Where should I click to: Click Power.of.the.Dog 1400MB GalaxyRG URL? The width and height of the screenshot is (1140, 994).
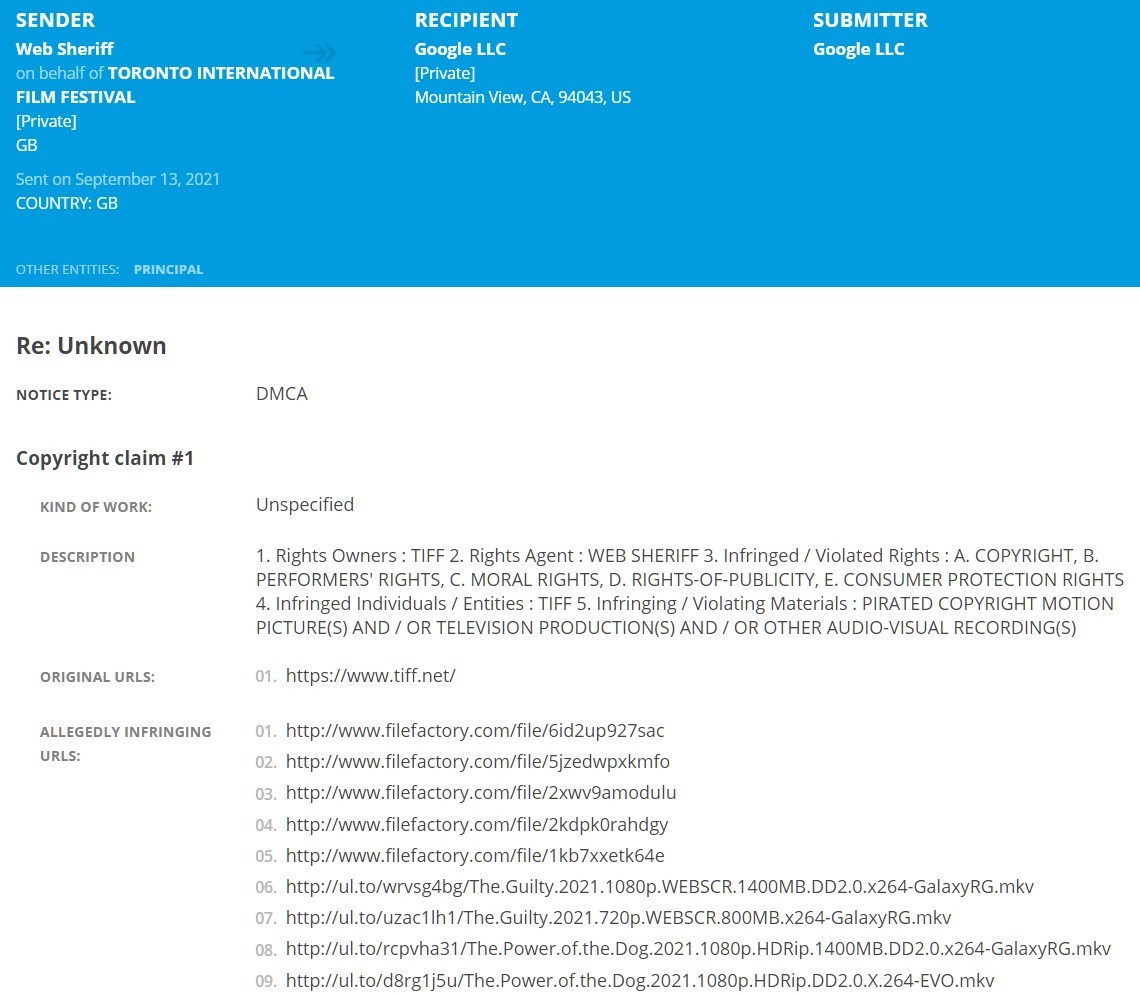[698, 949]
